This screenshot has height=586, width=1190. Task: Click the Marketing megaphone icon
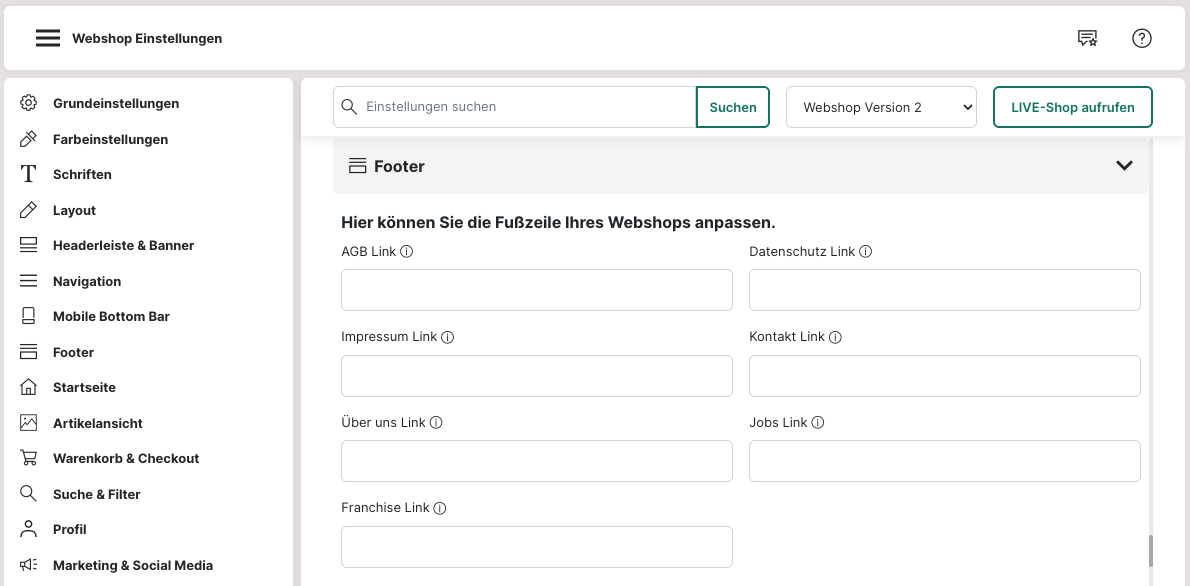[29, 565]
